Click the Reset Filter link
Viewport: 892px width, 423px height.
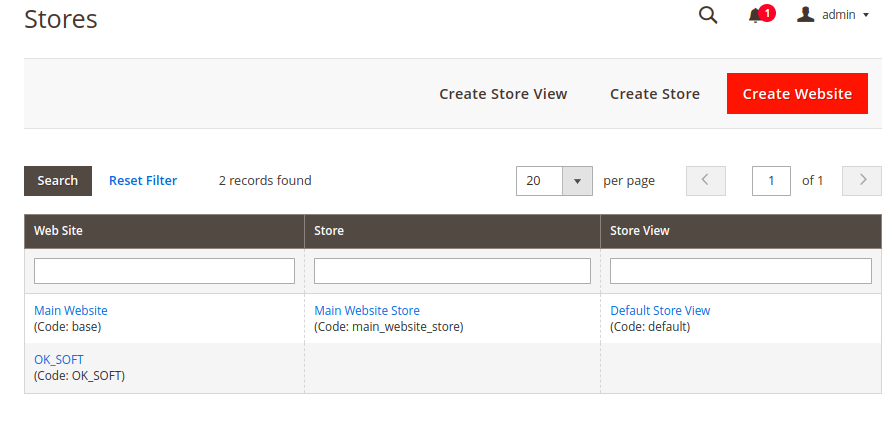[x=143, y=181]
